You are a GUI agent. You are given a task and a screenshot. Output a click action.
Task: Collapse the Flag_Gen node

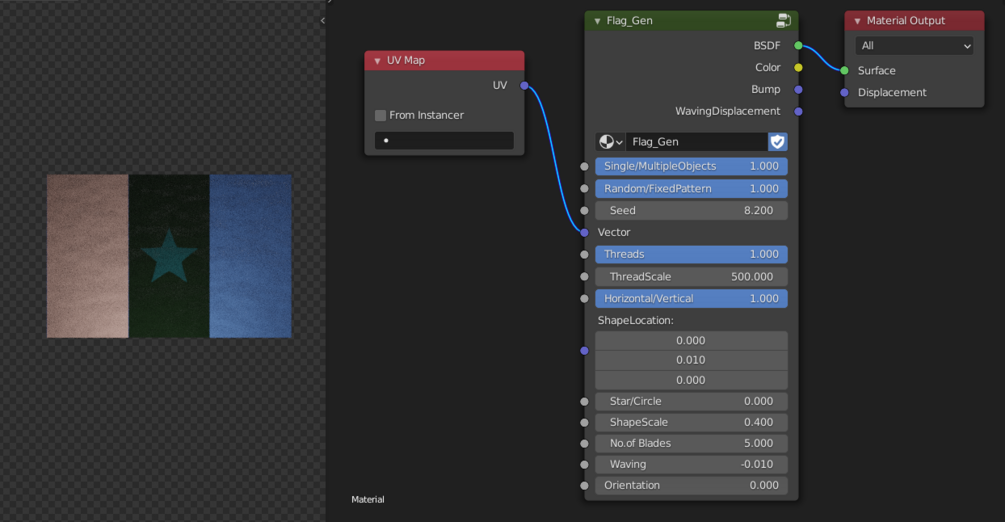[597, 21]
